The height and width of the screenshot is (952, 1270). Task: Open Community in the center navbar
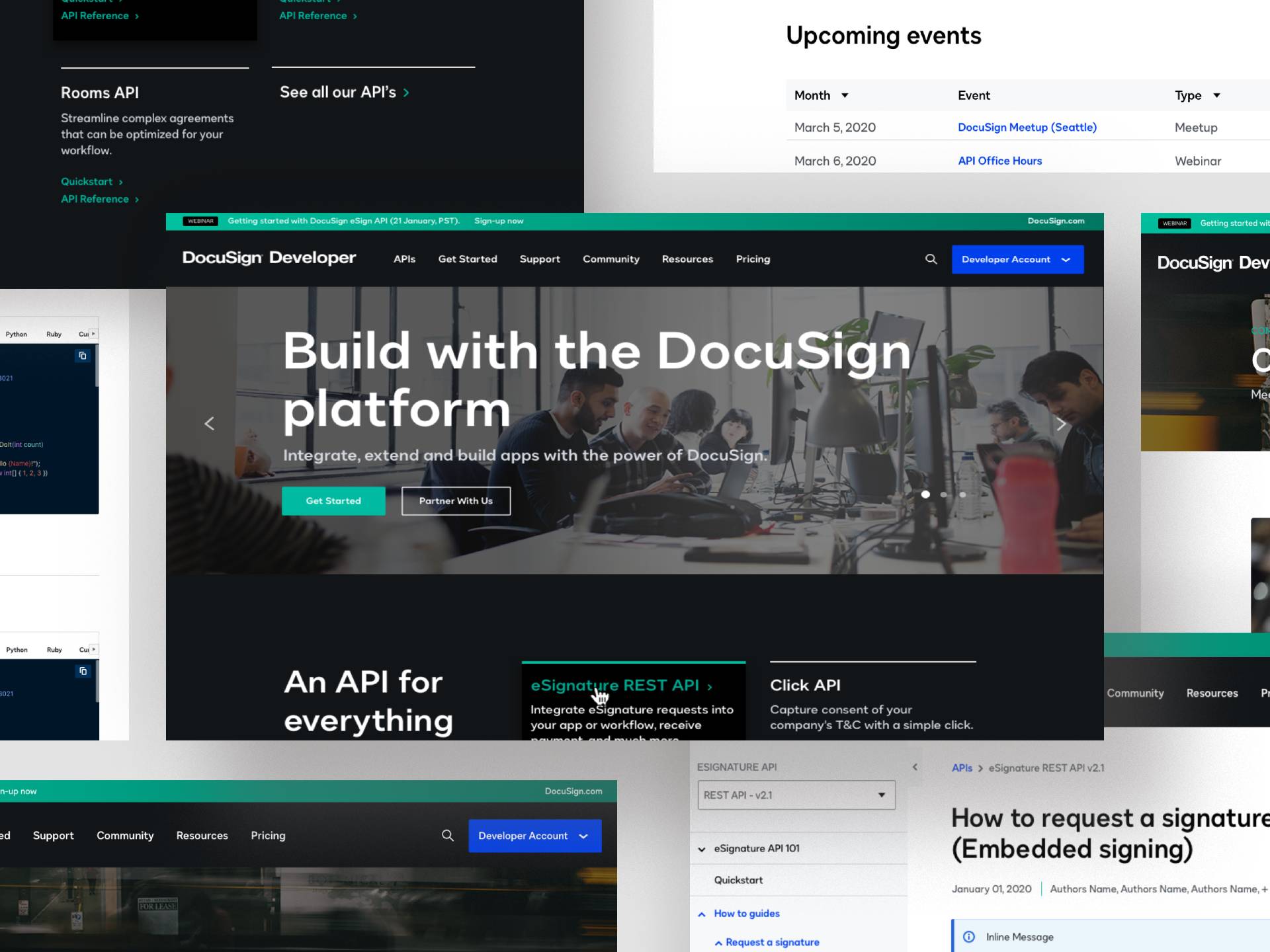point(611,259)
